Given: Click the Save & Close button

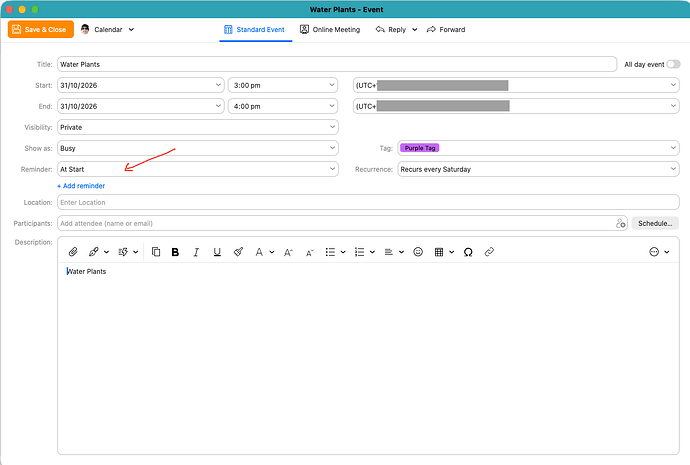Looking at the screenshot, I should (40, 29).
